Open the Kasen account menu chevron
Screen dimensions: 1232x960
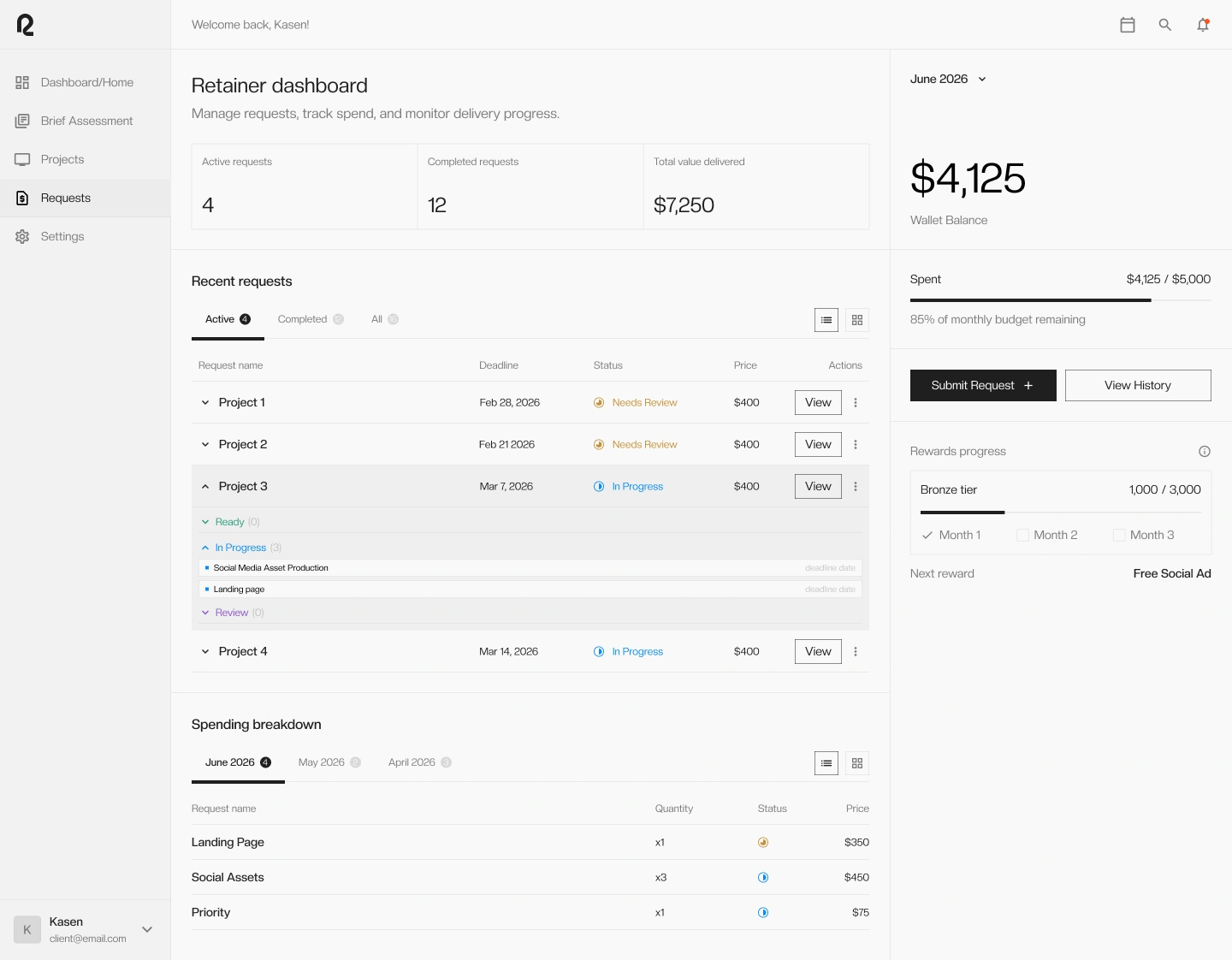(x=147, y=930)
